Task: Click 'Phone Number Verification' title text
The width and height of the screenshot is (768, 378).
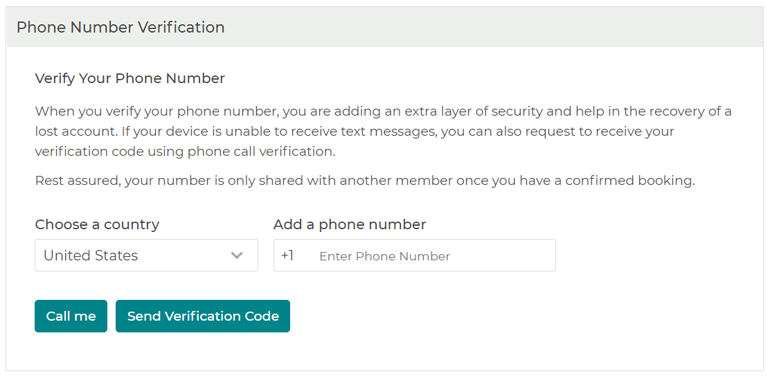Action: [120, 27]
